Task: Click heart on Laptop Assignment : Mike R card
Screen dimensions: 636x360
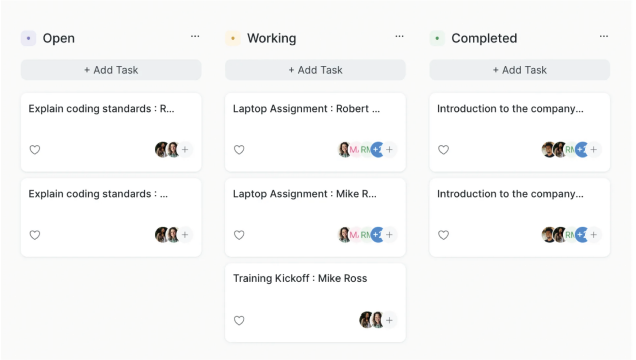Action: (239, 235)
